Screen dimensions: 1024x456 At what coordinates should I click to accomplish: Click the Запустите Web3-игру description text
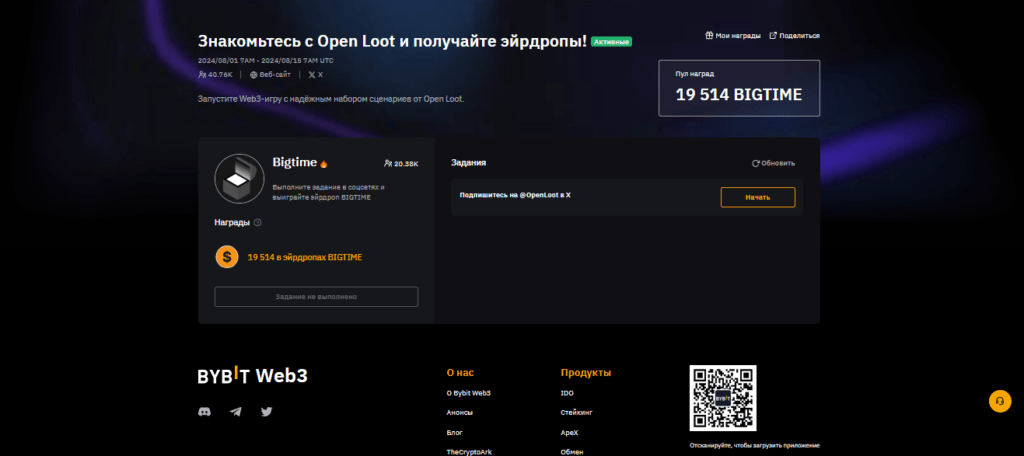[x=331, y=99]
